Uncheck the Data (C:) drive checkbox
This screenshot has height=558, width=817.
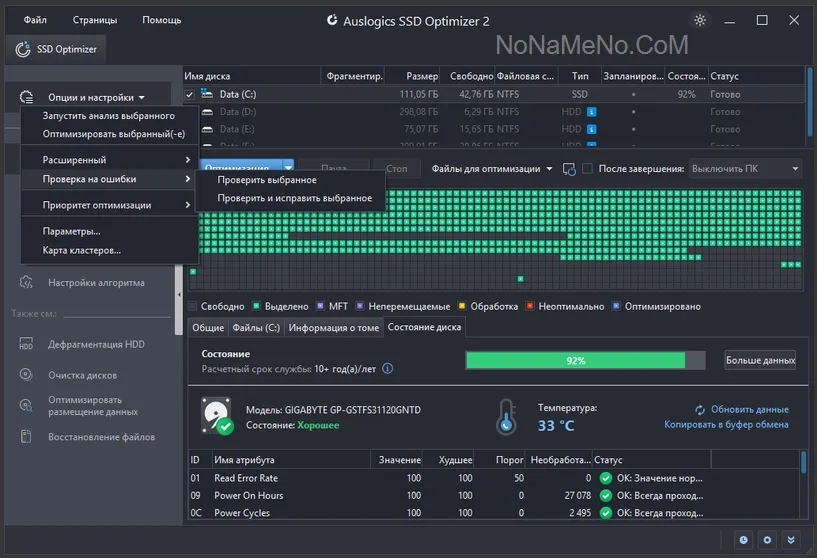click(x=190, y=94)
